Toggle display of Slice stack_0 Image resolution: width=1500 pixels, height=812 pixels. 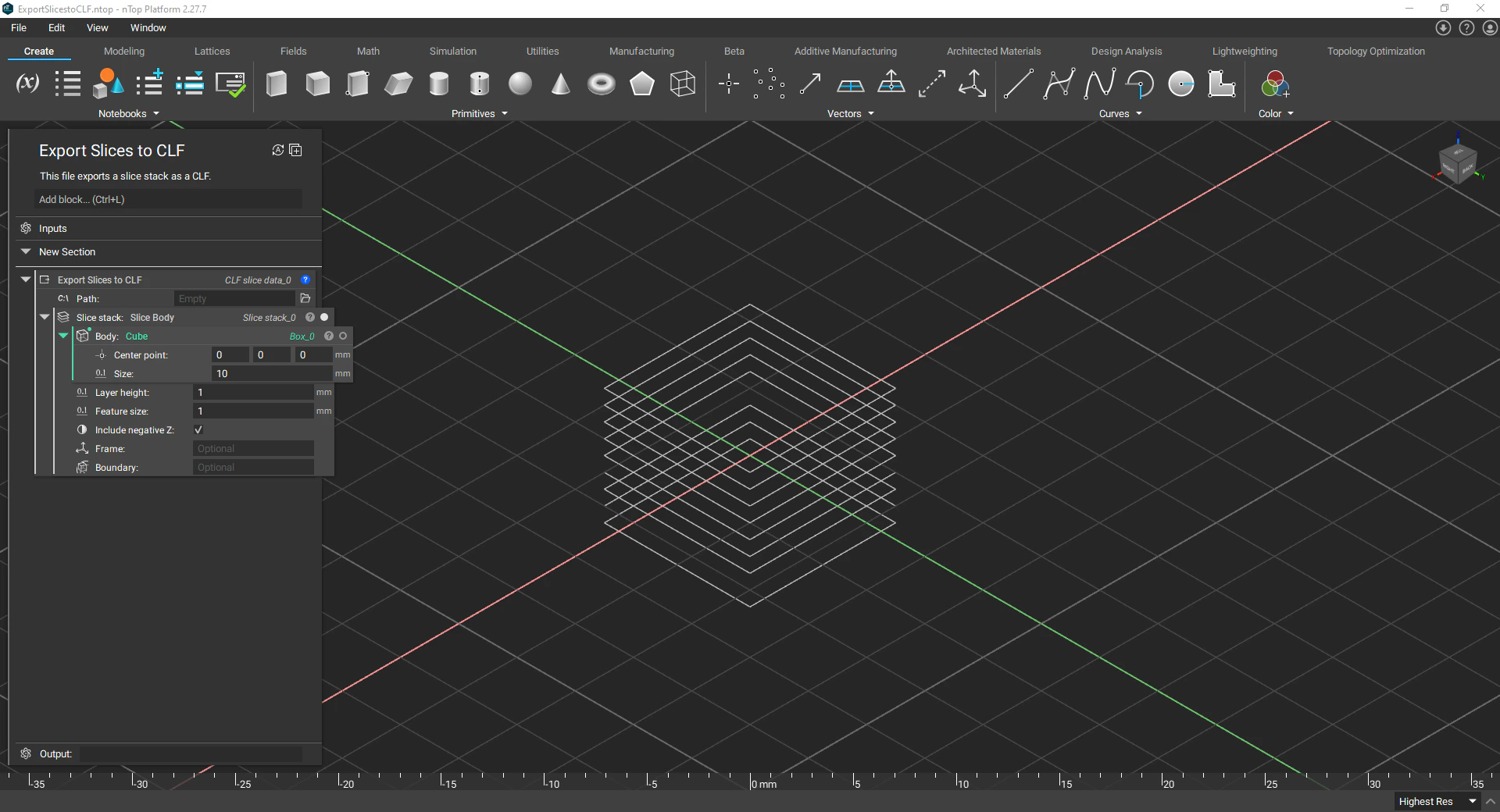coord(324,317)
